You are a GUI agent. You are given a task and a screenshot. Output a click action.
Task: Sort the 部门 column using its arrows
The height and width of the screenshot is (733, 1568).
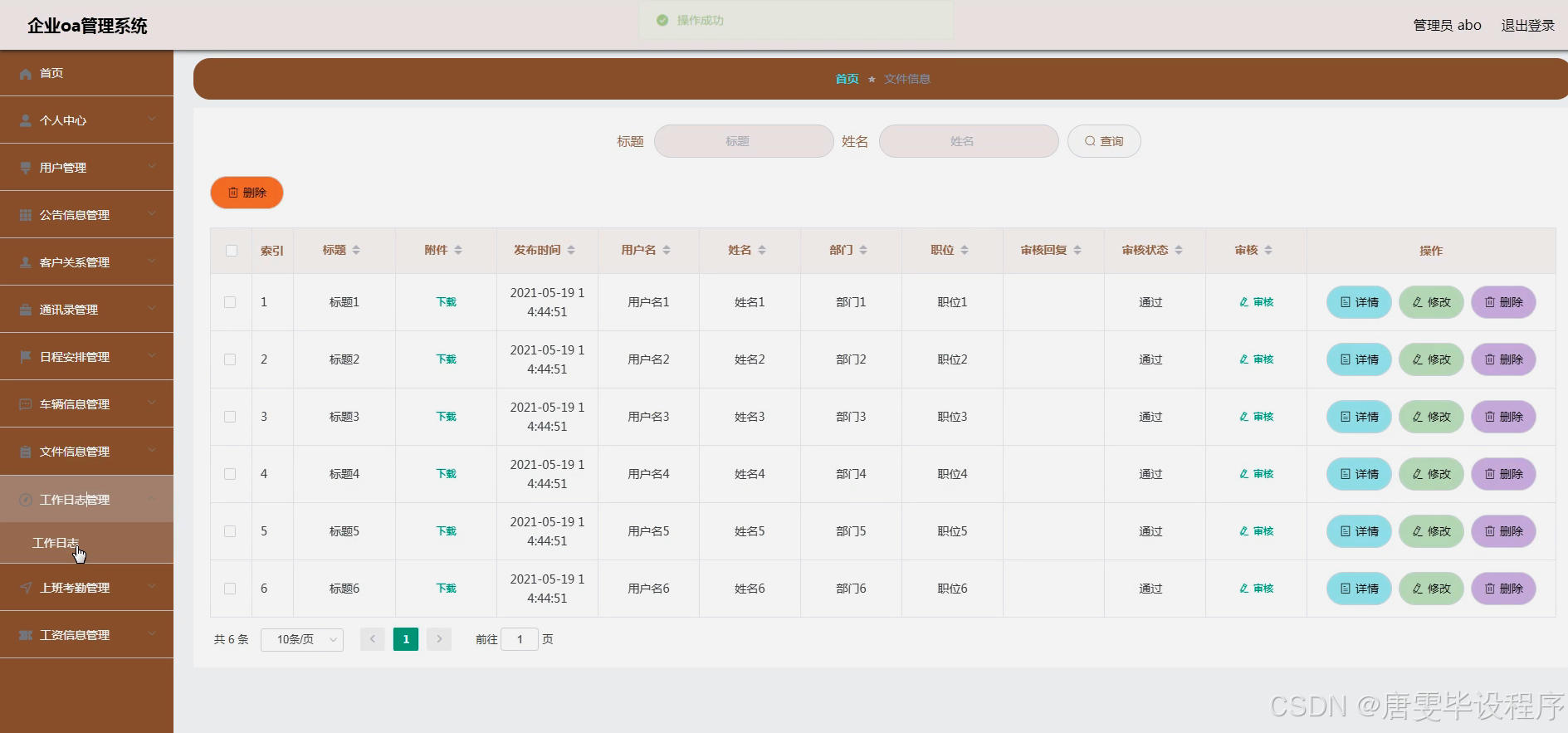(863, 250)
